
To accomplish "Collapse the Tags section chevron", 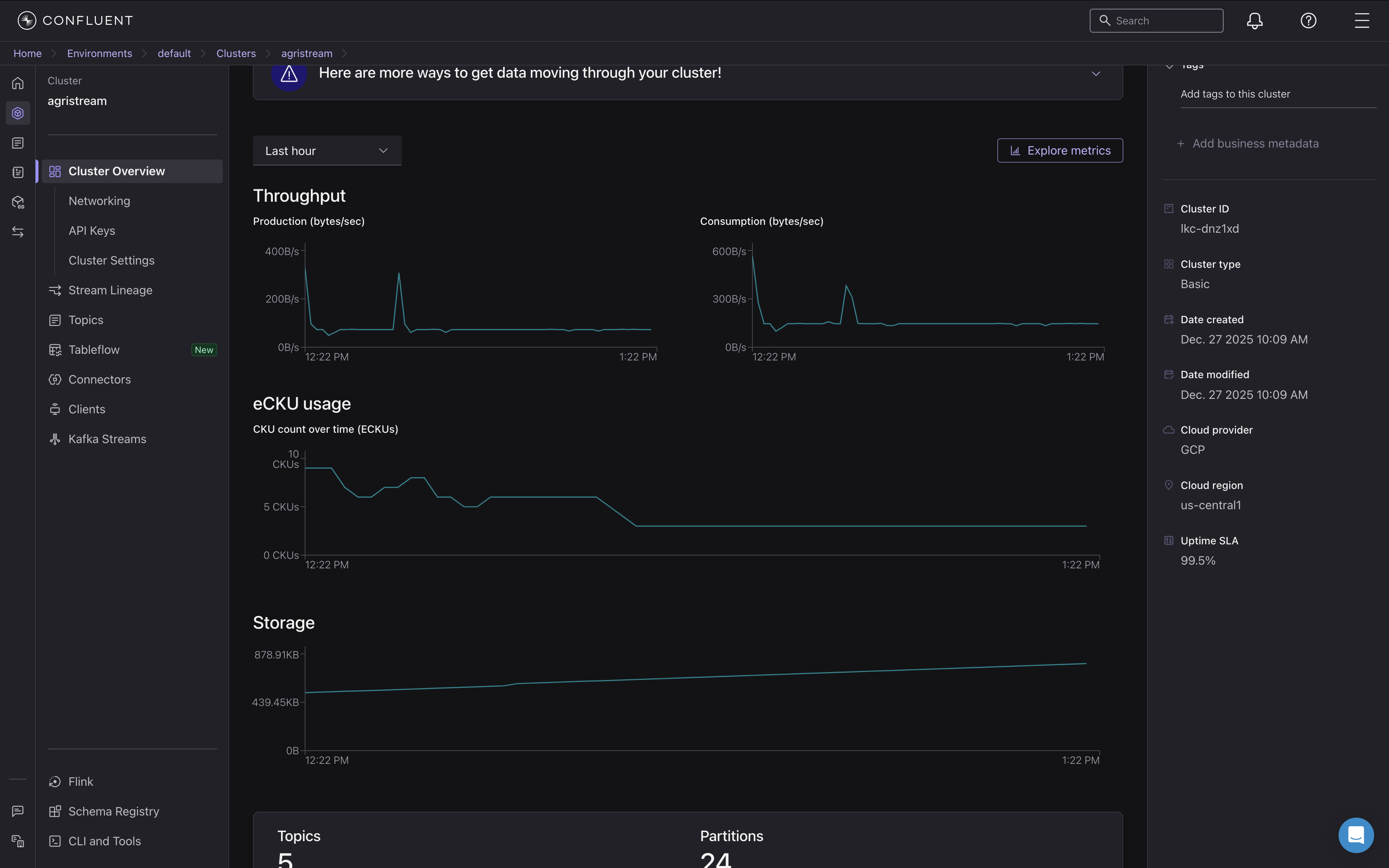I will pos(1169,67).
